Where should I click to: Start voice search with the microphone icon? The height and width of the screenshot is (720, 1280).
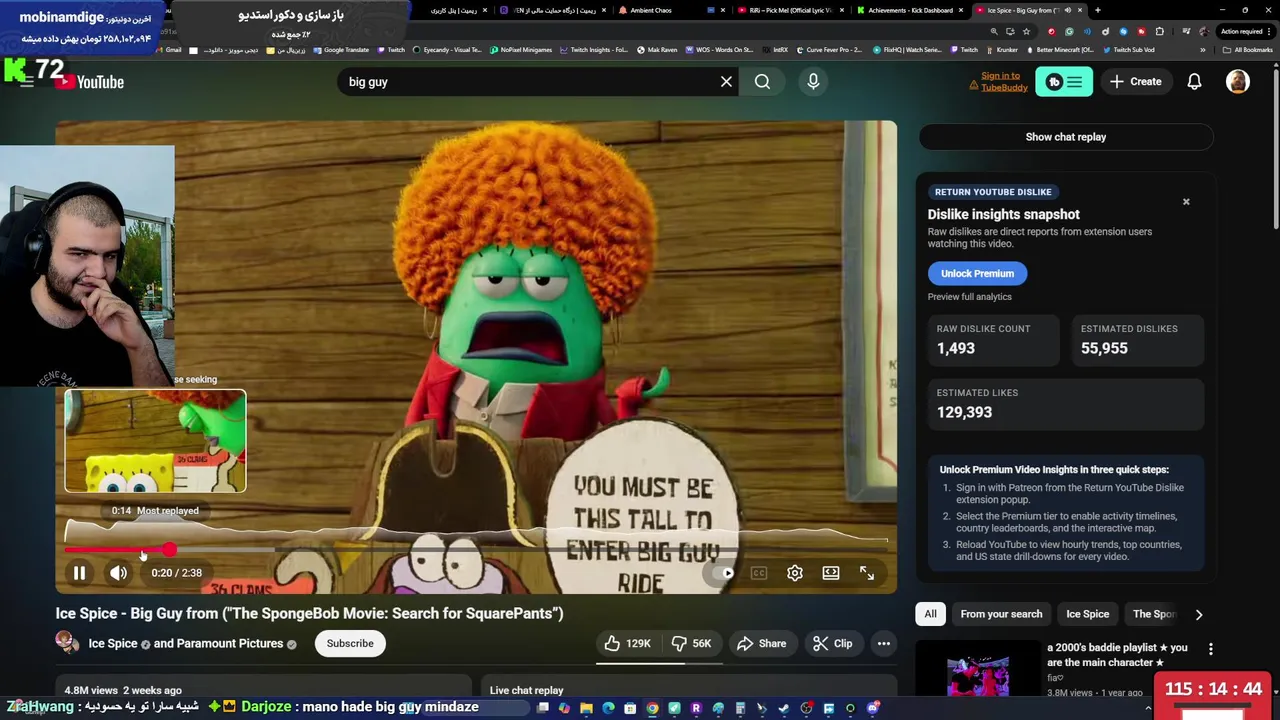pyautogui.click(x=813, y=82)
